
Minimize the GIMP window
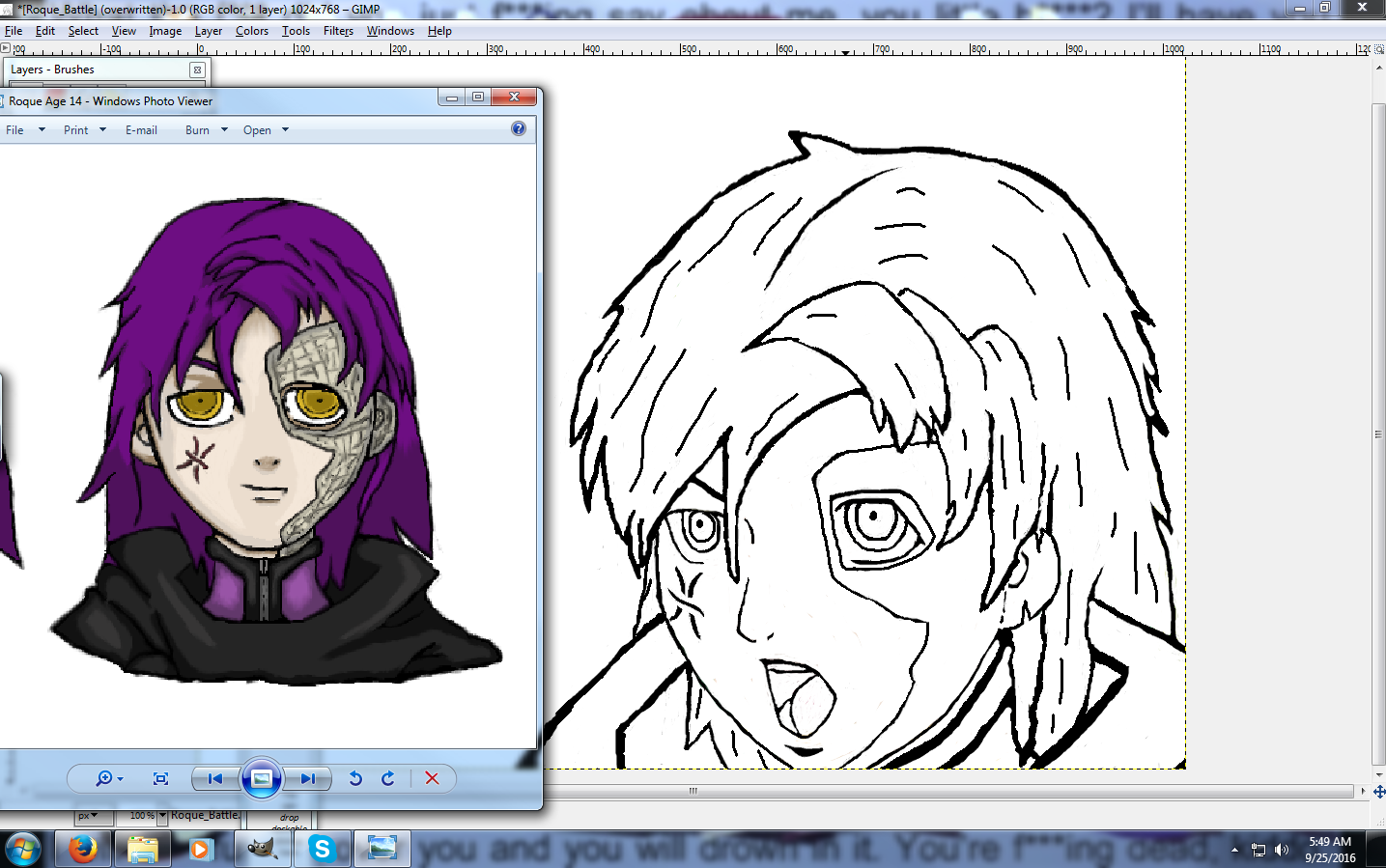(1300, 8)
